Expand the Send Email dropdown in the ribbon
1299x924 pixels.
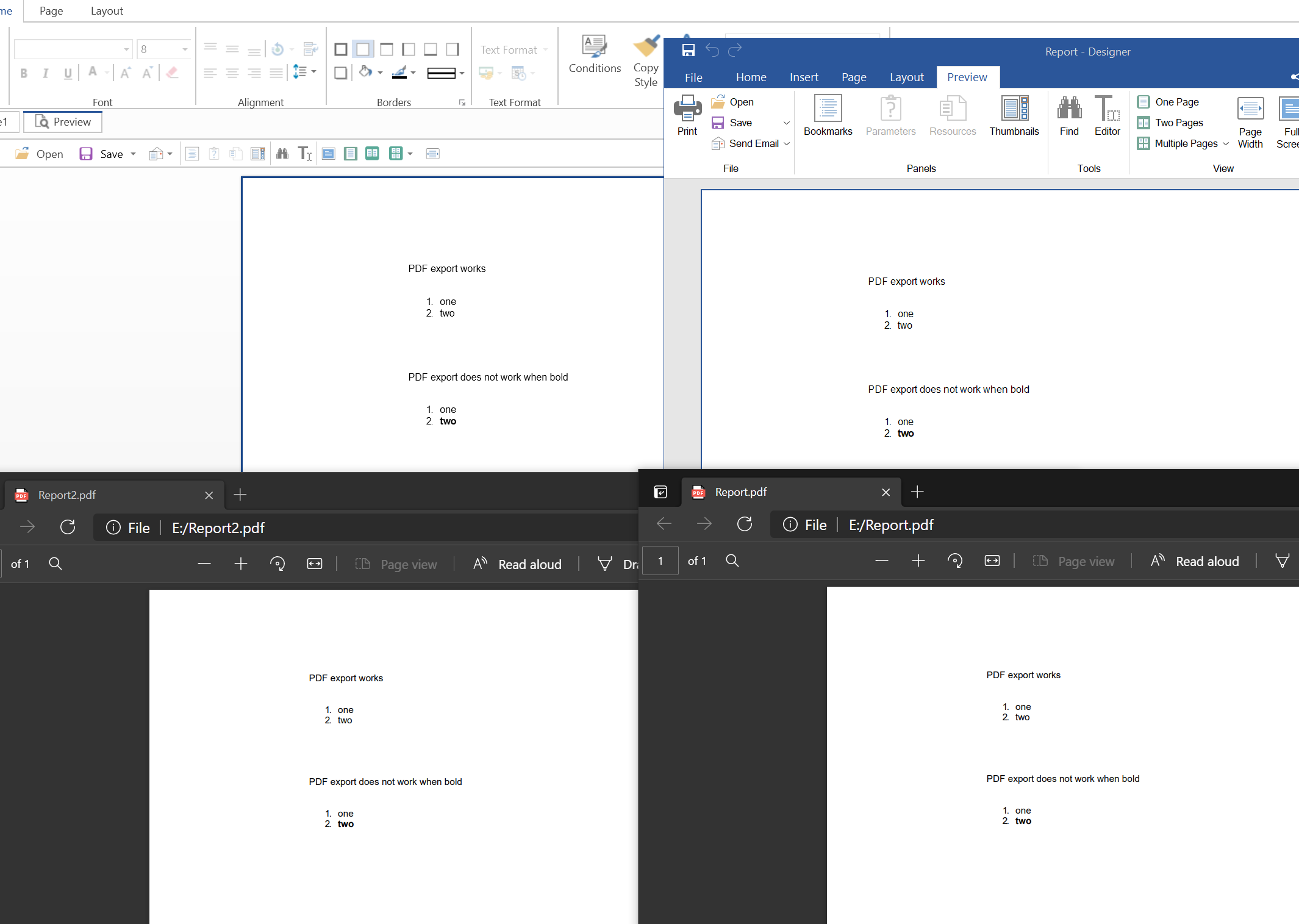(787, 143)
